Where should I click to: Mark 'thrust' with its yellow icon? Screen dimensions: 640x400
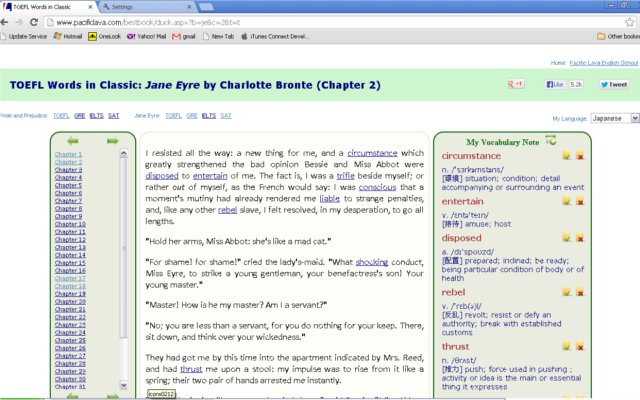click(567, 346)
